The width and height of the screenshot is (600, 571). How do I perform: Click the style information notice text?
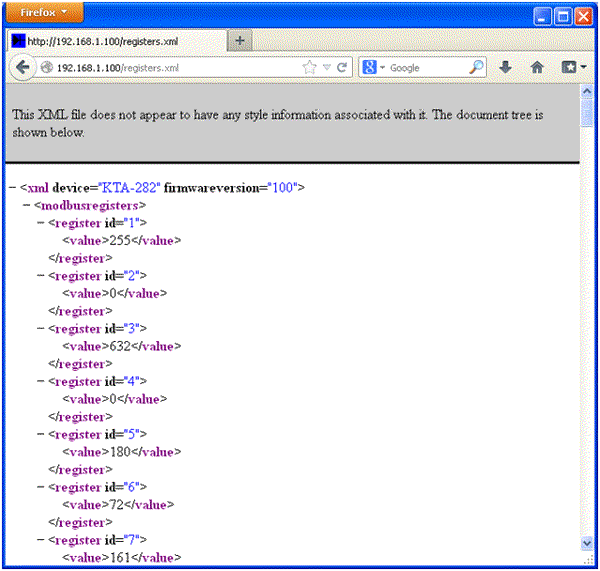point(277,123)
